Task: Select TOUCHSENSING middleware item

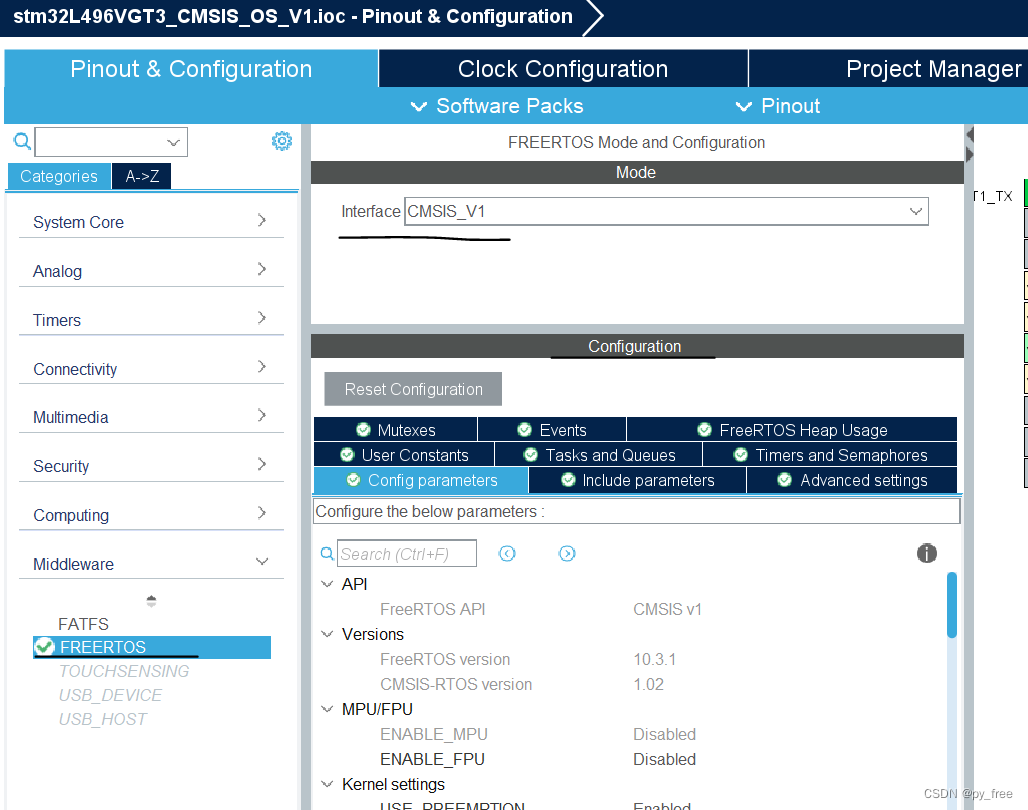Action: [x=124, y=671]
